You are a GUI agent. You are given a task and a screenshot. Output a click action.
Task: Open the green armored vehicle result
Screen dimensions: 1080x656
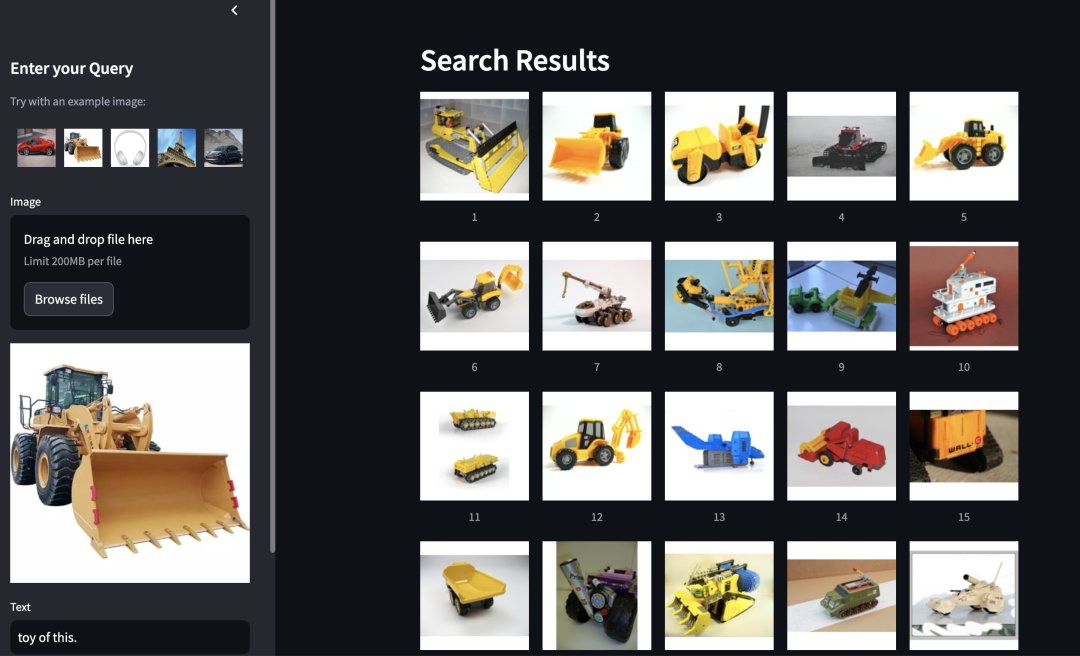(842, 595)
